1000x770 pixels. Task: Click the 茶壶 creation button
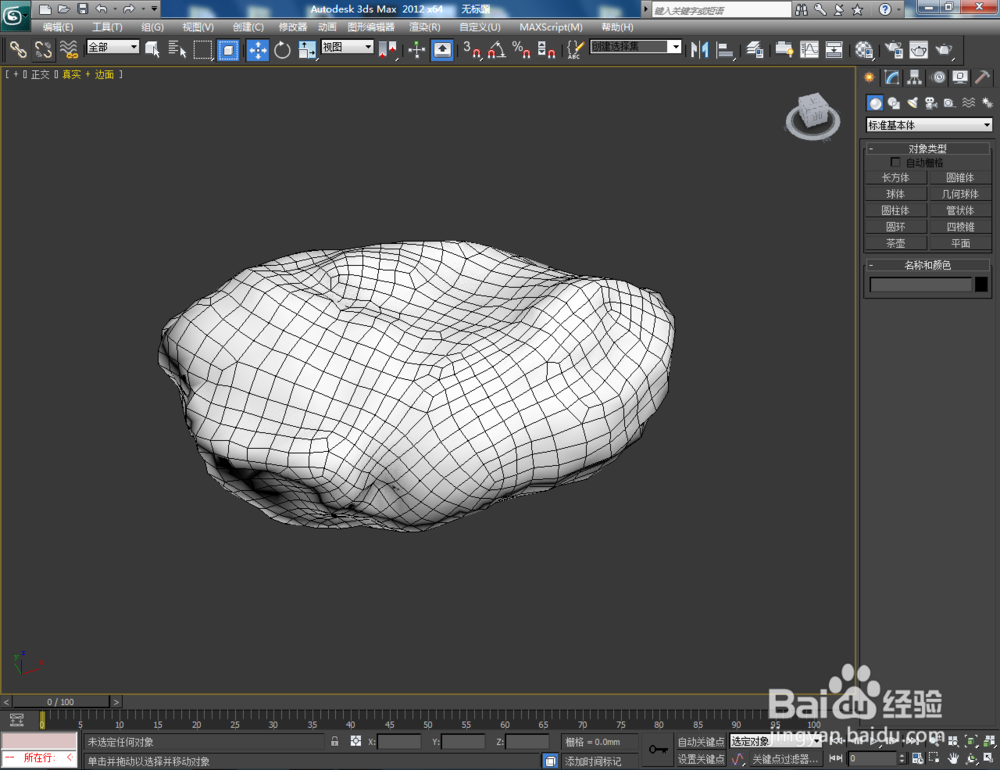click(896, 243)
